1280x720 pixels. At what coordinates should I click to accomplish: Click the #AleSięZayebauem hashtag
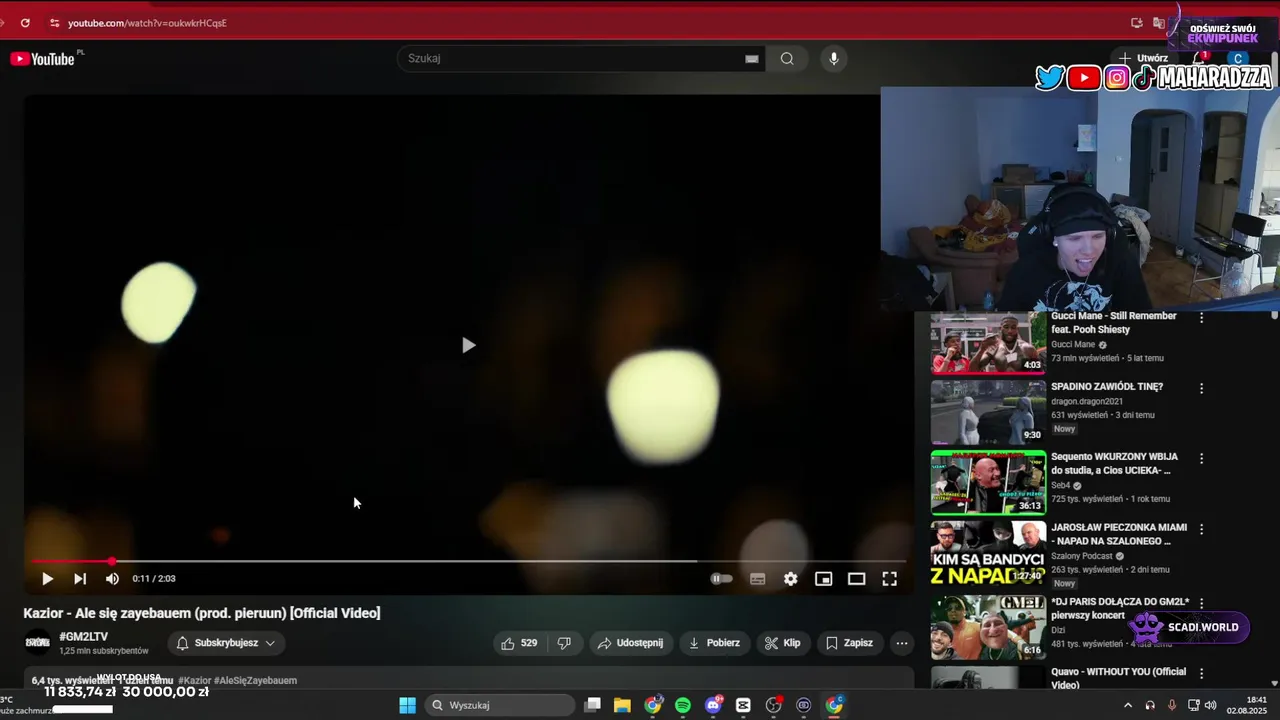point(255,681)
